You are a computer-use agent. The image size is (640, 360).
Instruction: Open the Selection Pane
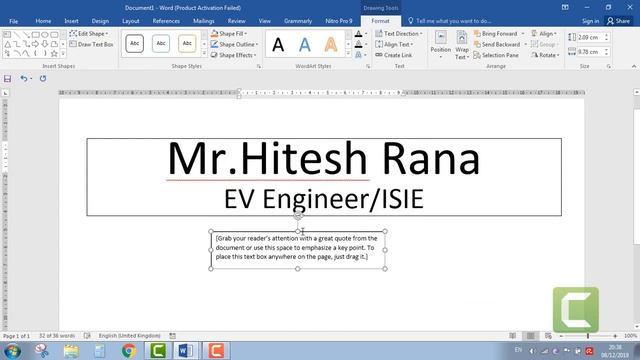pos(496,55)
